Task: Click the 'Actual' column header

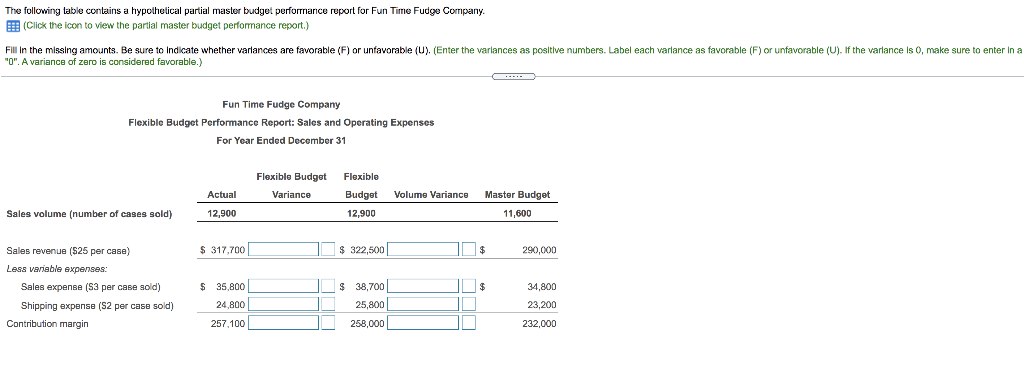Action: tap(221, 195)
